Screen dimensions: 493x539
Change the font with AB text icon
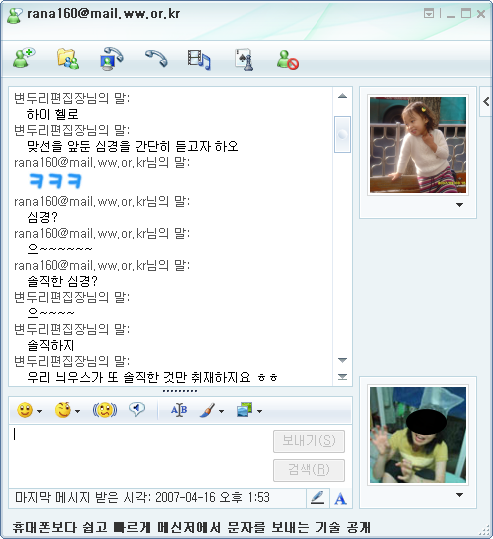click(179, 410)
